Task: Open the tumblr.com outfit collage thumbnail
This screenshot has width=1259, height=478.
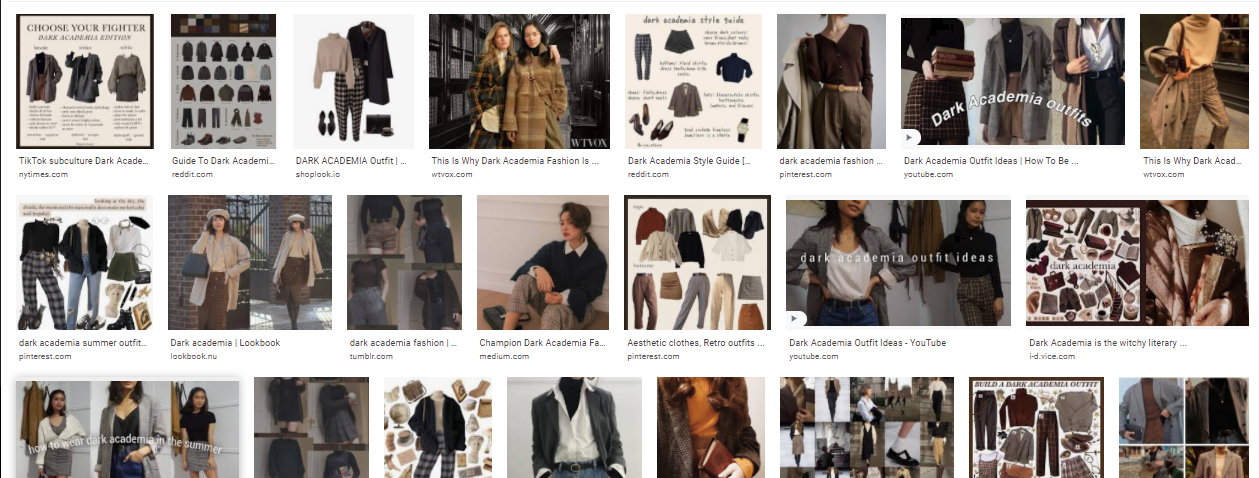Action: pyautogui.click(x=404, y=262)
